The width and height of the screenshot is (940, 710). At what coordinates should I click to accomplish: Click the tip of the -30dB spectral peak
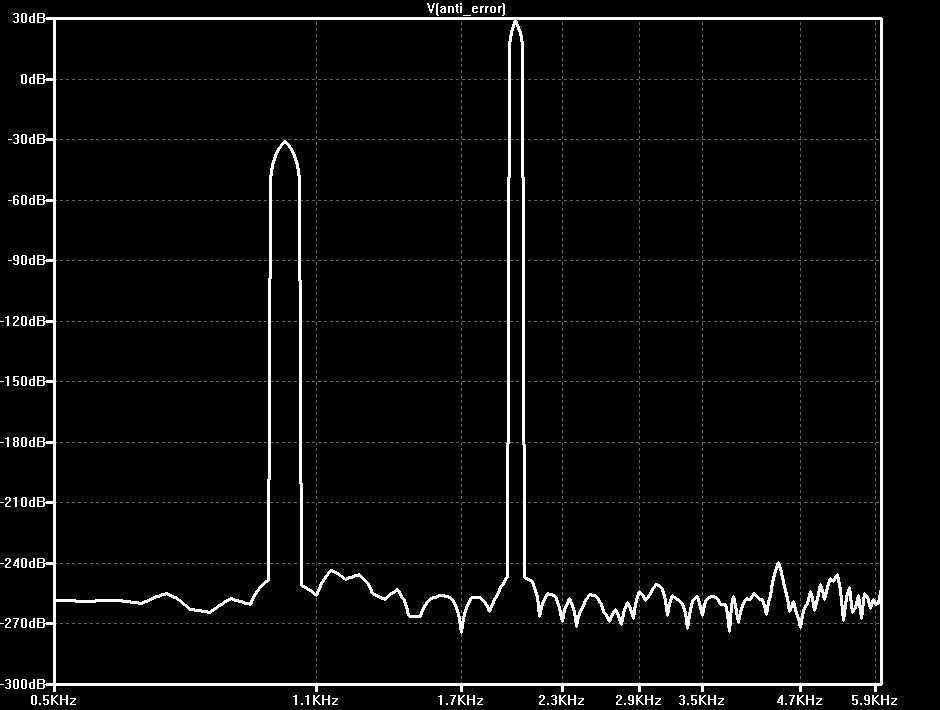[x=285, y=142]
